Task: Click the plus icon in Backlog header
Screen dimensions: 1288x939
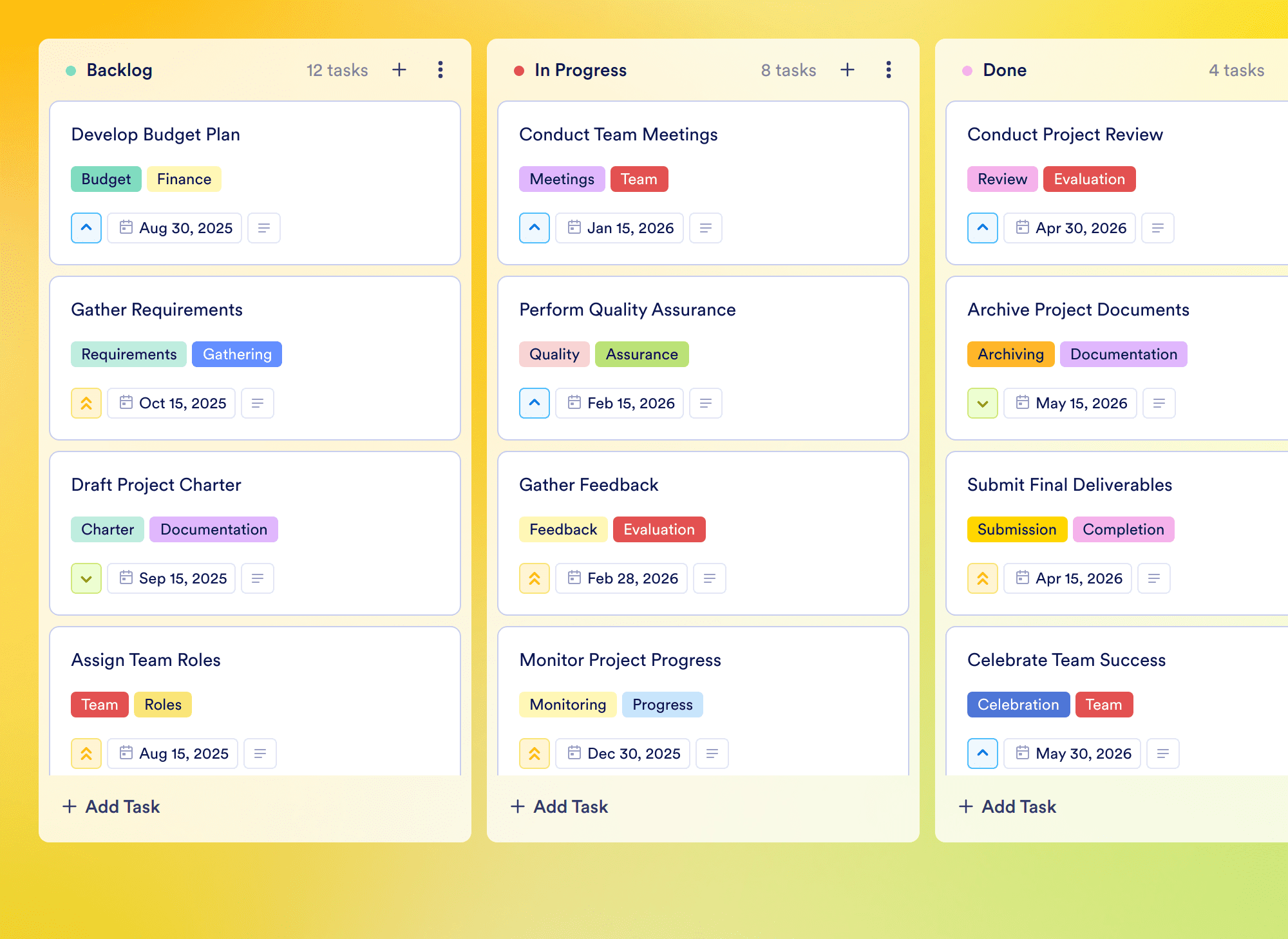Action: [x=399, y=70]
